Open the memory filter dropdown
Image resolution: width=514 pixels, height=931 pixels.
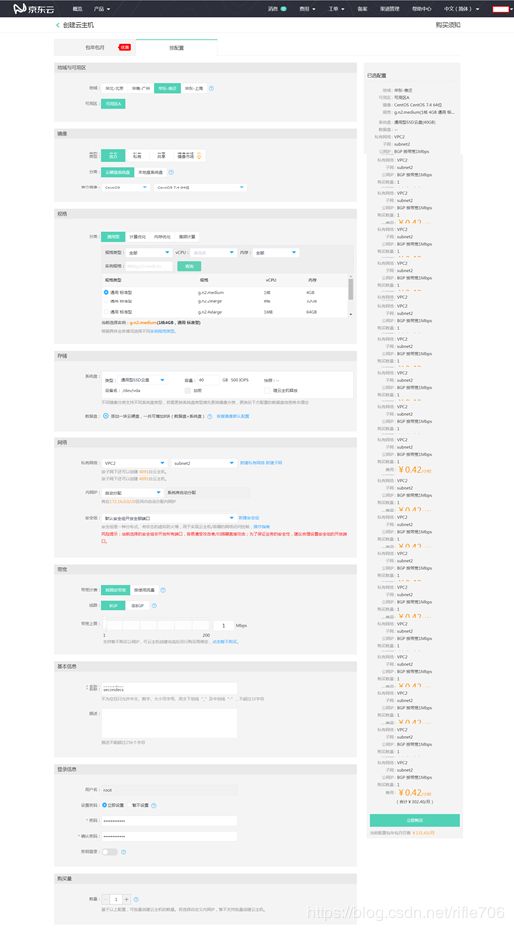pos(275,252)
